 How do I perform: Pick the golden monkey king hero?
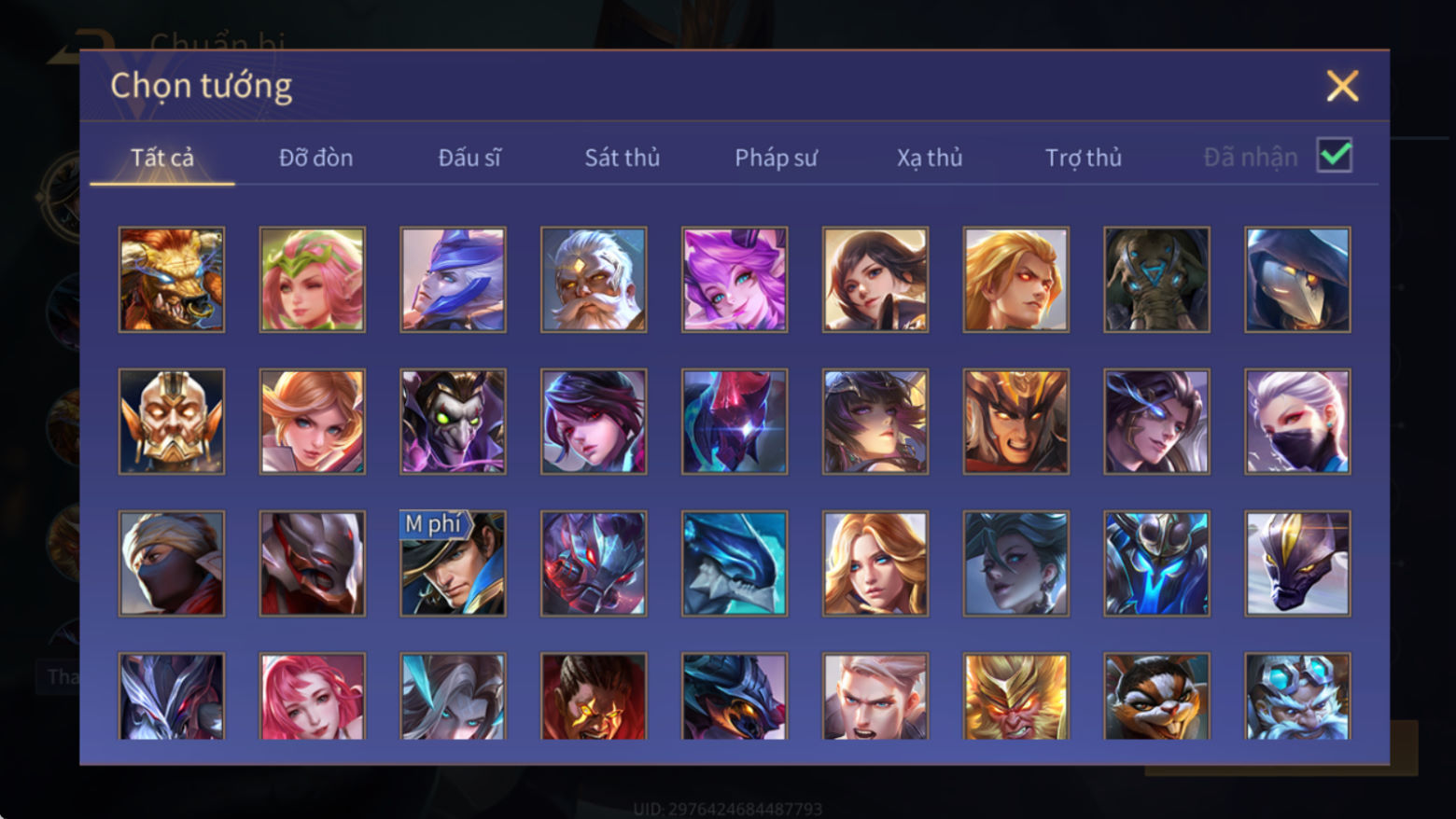point(1015,696)
